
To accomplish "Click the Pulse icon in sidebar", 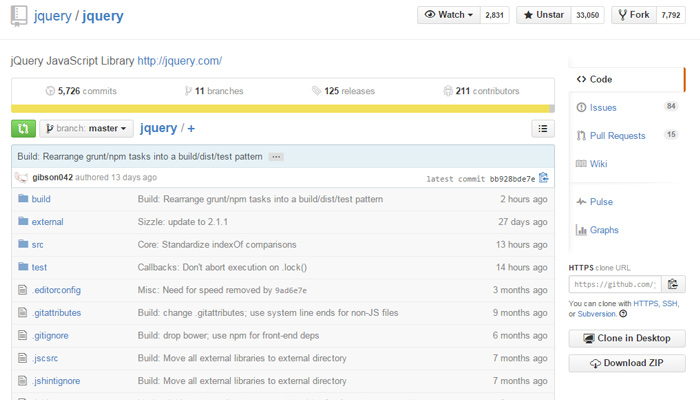I will tap(581, 202).
